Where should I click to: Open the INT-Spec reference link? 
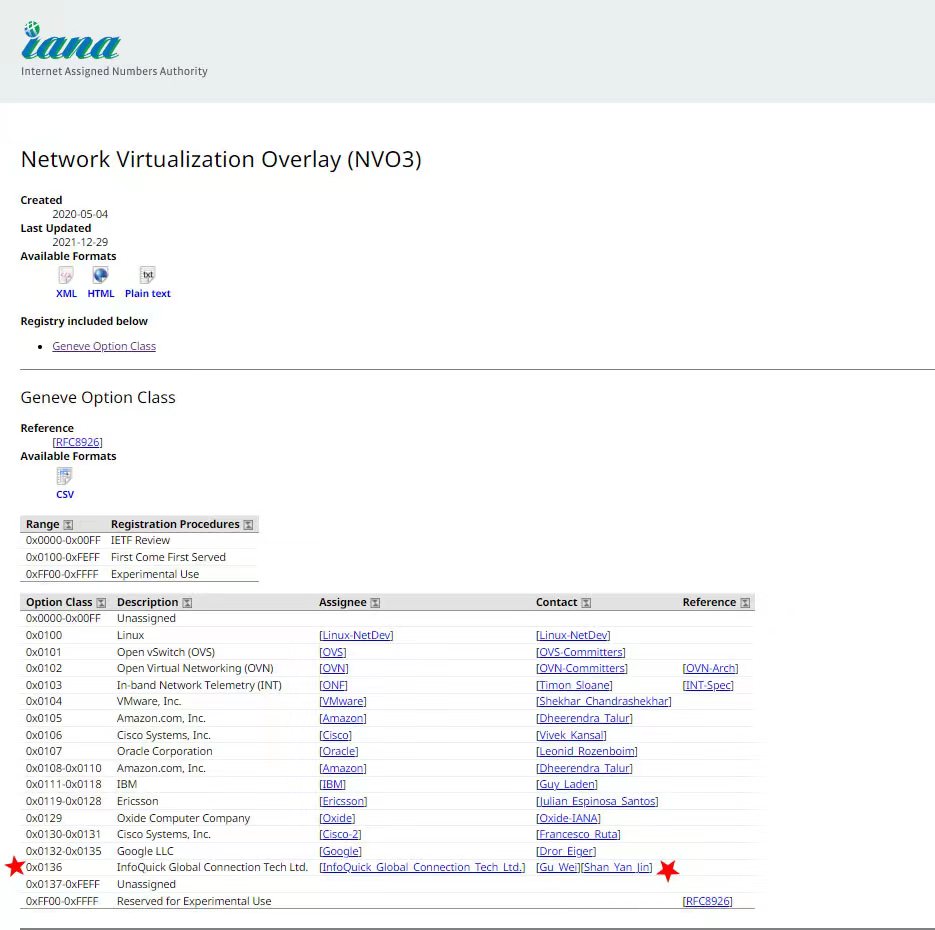pos(708,685)
